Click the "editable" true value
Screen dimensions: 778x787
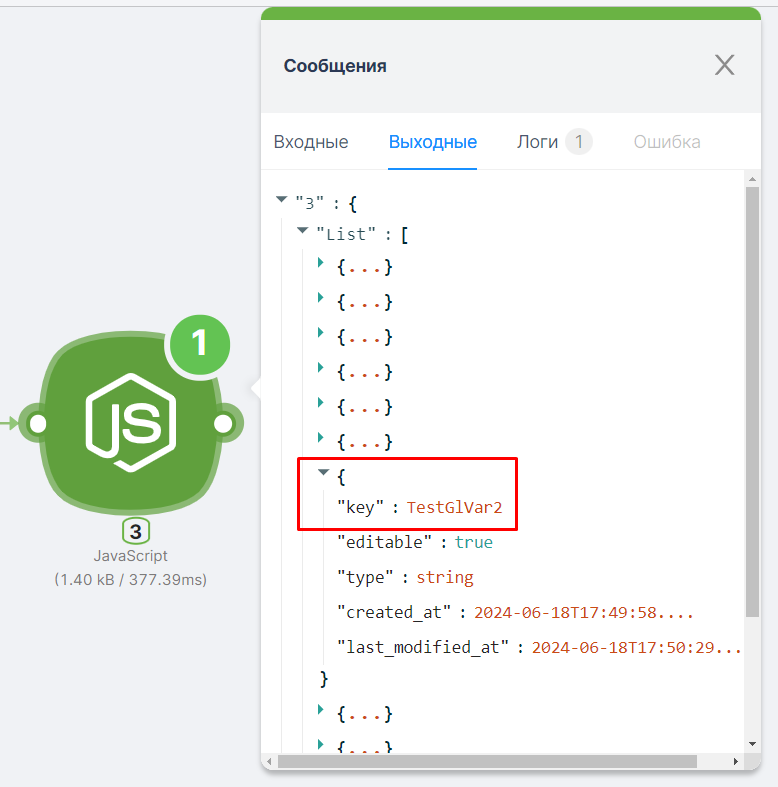[474, 543]
